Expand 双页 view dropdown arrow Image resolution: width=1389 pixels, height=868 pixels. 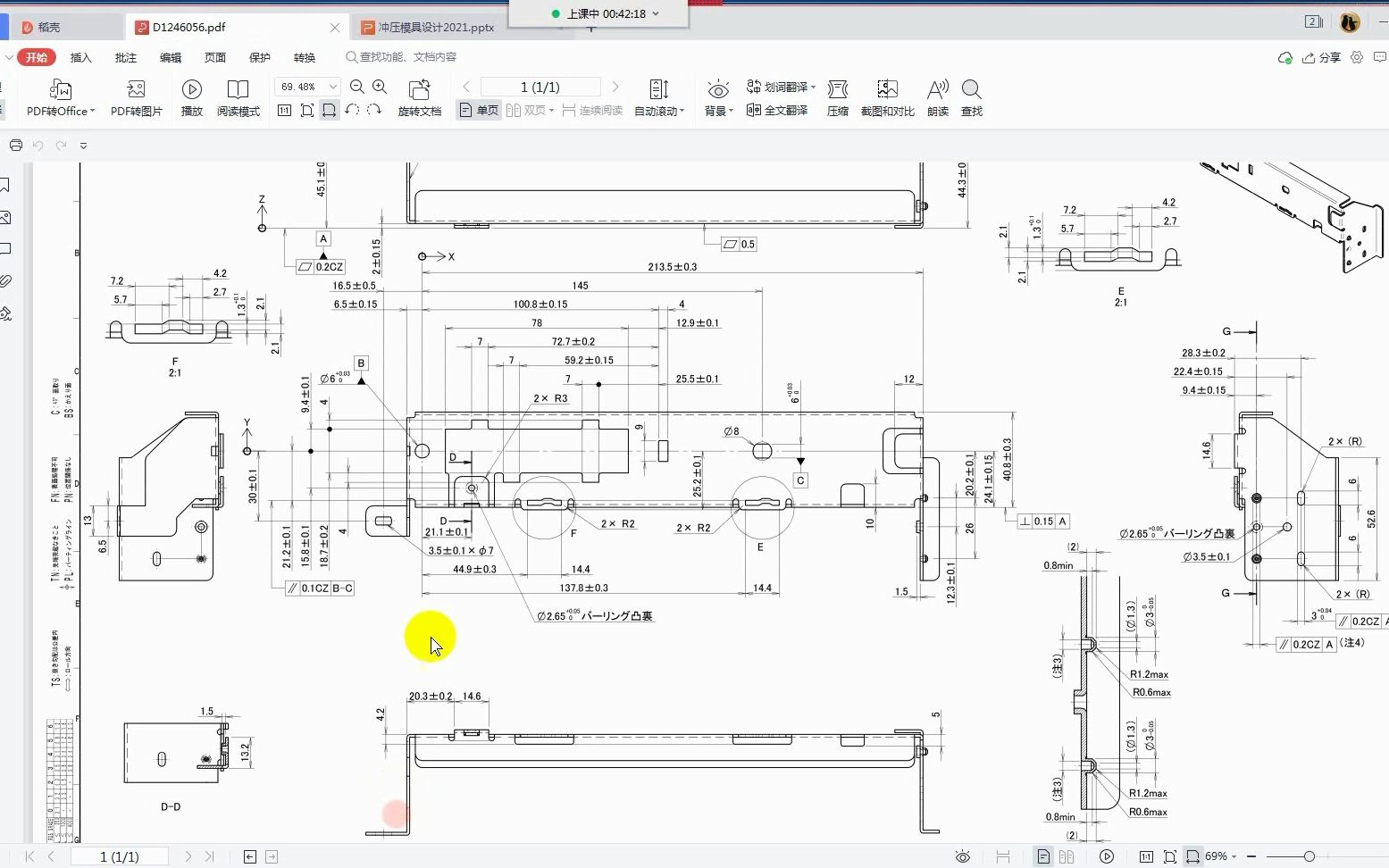click(551, 110)
